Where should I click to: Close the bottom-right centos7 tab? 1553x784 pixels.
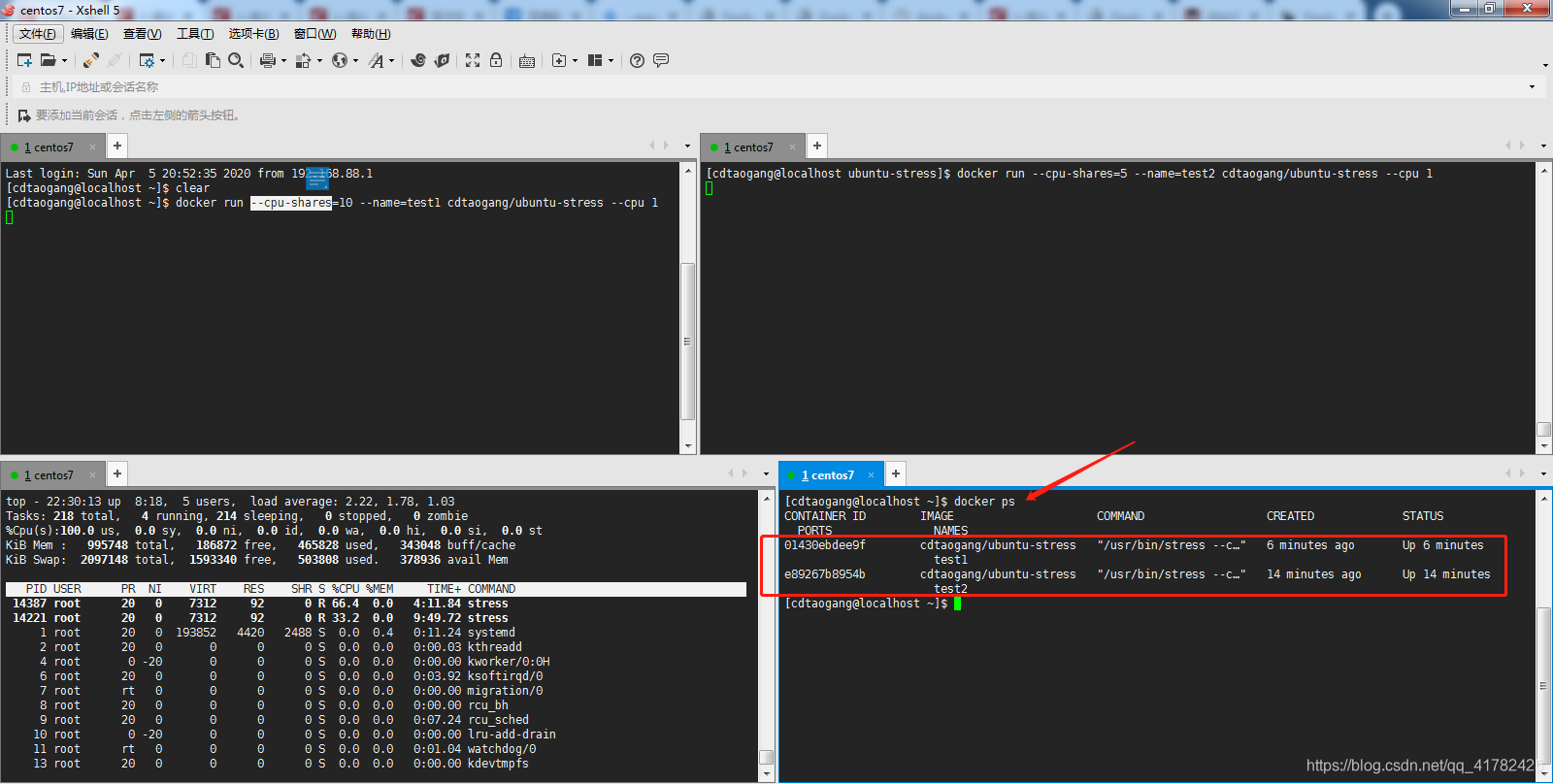coord(872,475)
